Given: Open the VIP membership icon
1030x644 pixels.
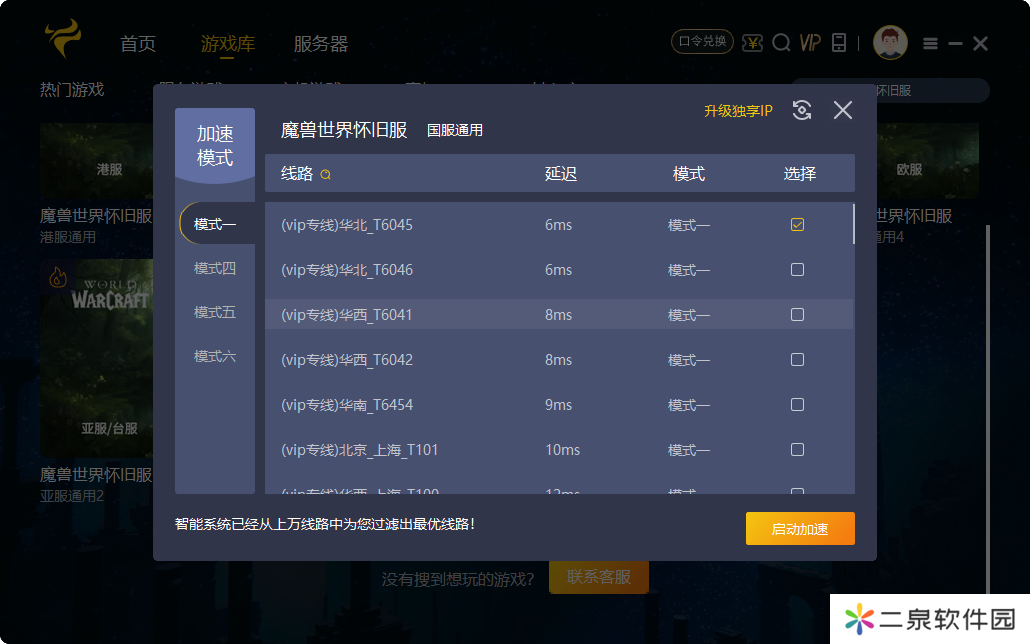Looking at the screenshot, I should pyautogui.click(x=810, y=43).
